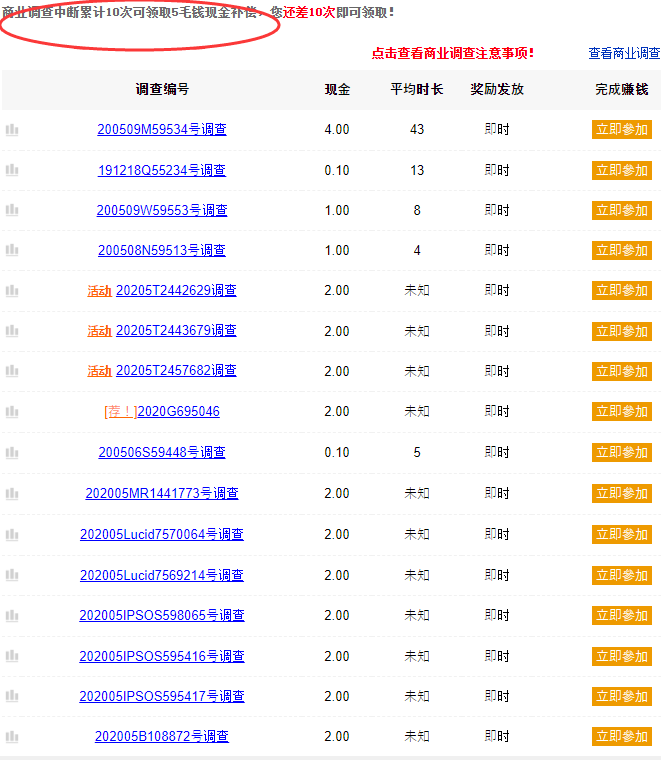This screenshot has width=661, height=760.
Task: Click bar chart icon beside 191218Q55234号调查
Action: pyautogui.click(x=12, y=170)
